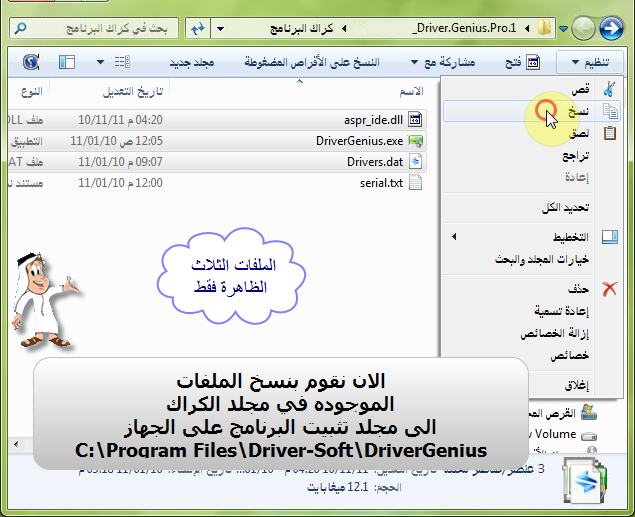Click the DriverGenius.exe application icon
This screenshot has width=635, height=517.
pyautogui.click(x=416, y=141)
